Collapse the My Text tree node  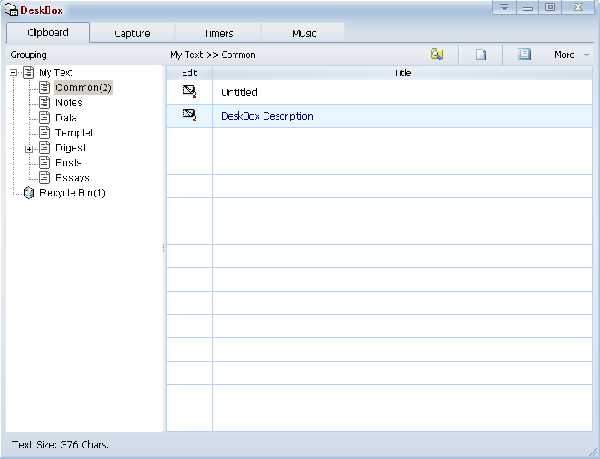(14, 72)
